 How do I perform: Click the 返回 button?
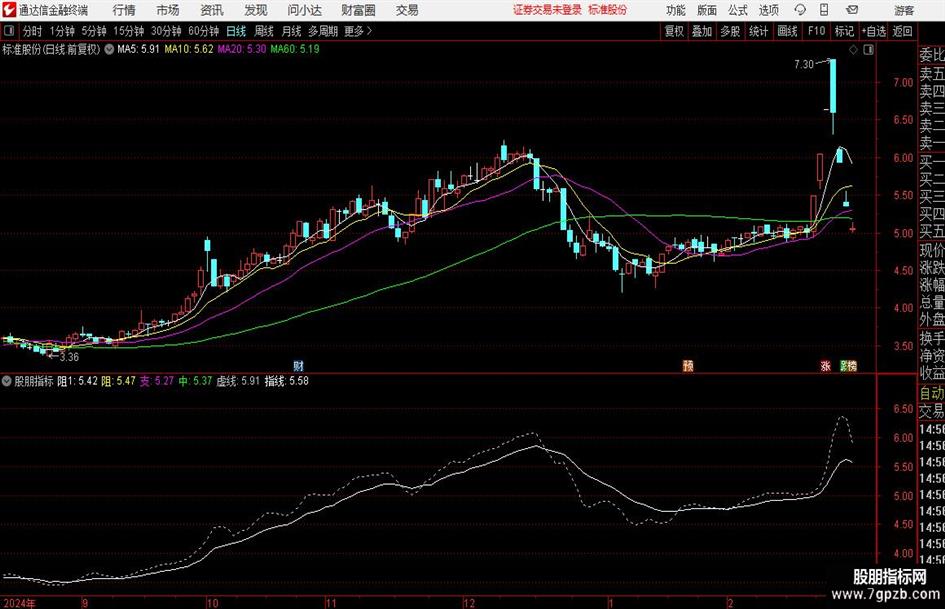tap(903, 31)
